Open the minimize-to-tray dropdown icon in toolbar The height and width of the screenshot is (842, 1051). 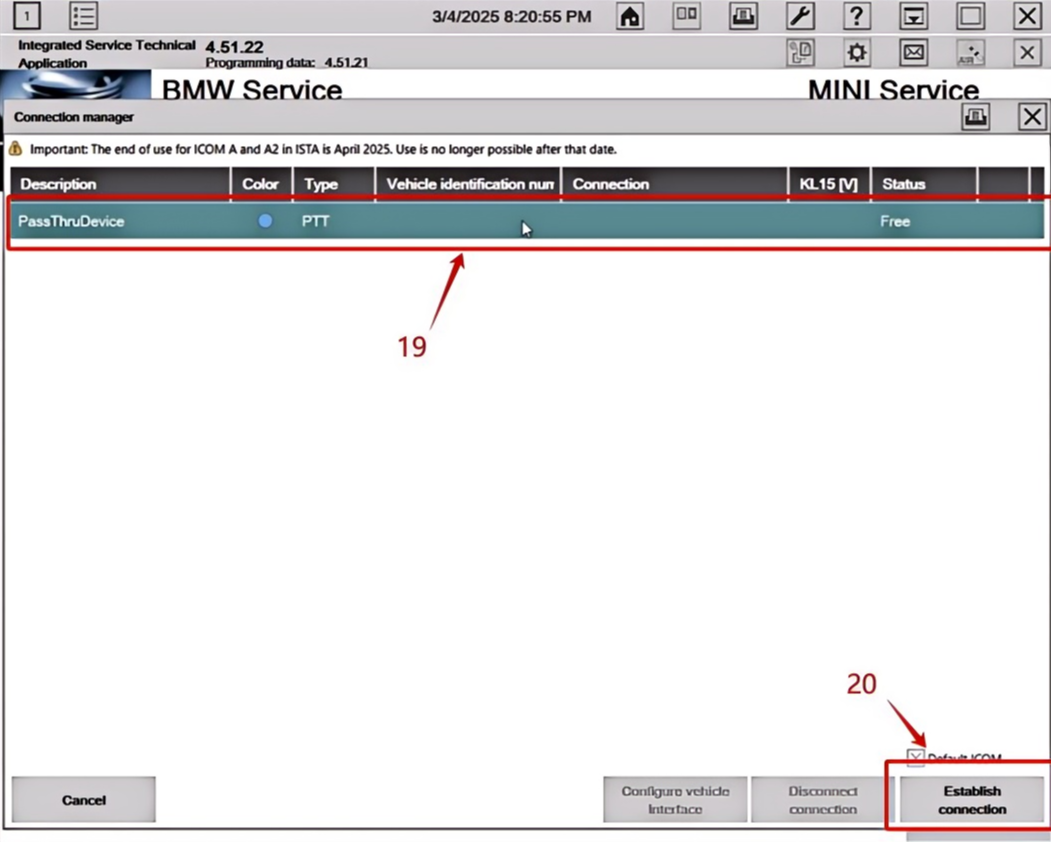pos(913,16)
